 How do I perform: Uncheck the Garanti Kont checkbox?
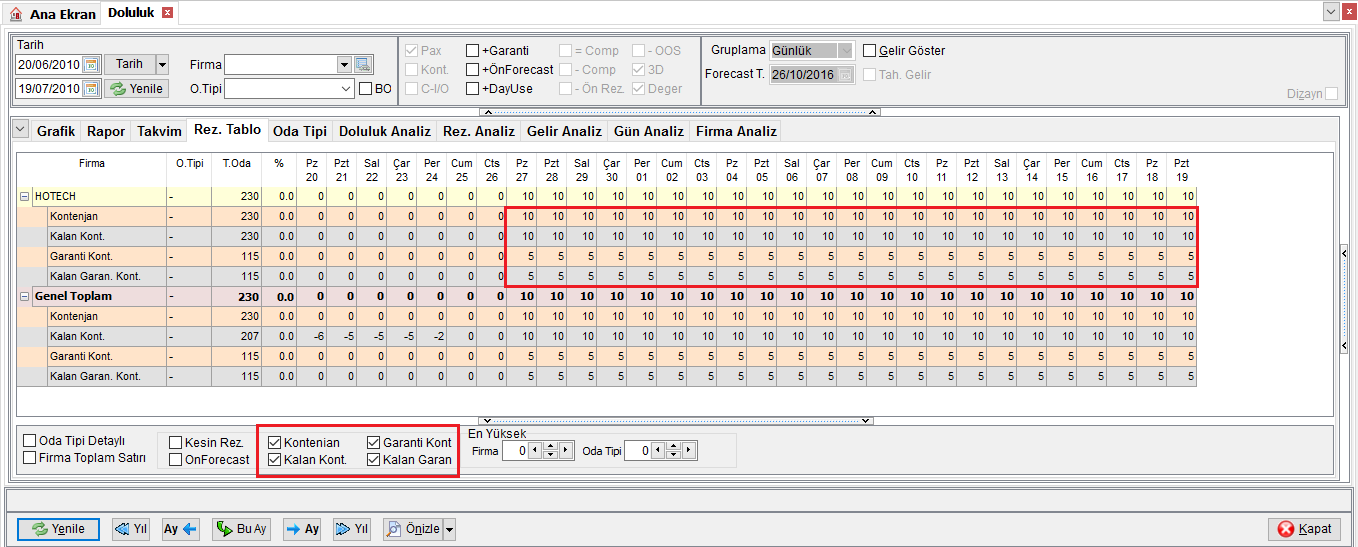tap(373, 442)
